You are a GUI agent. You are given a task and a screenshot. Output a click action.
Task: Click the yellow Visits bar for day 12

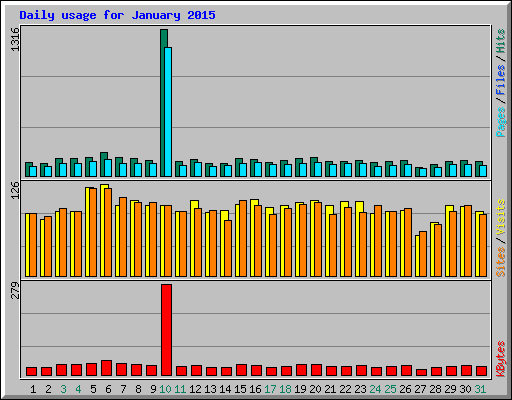pos(193,238)
